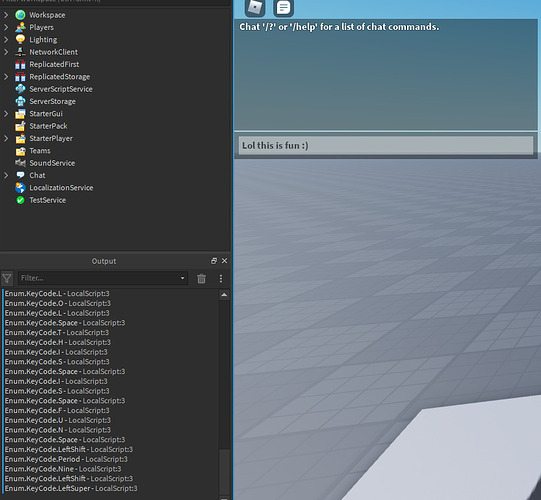Screen dimensions: 541x500
Task: Open the Roblox menu icon
Action: [255, 7]
